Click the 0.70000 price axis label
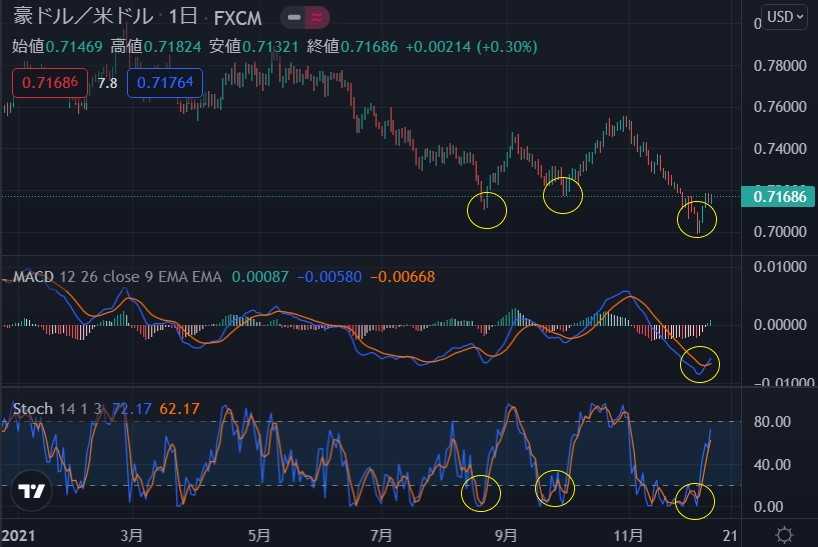Image resolution: width=818 pixels, height=547 pixels. coord(780,232)
